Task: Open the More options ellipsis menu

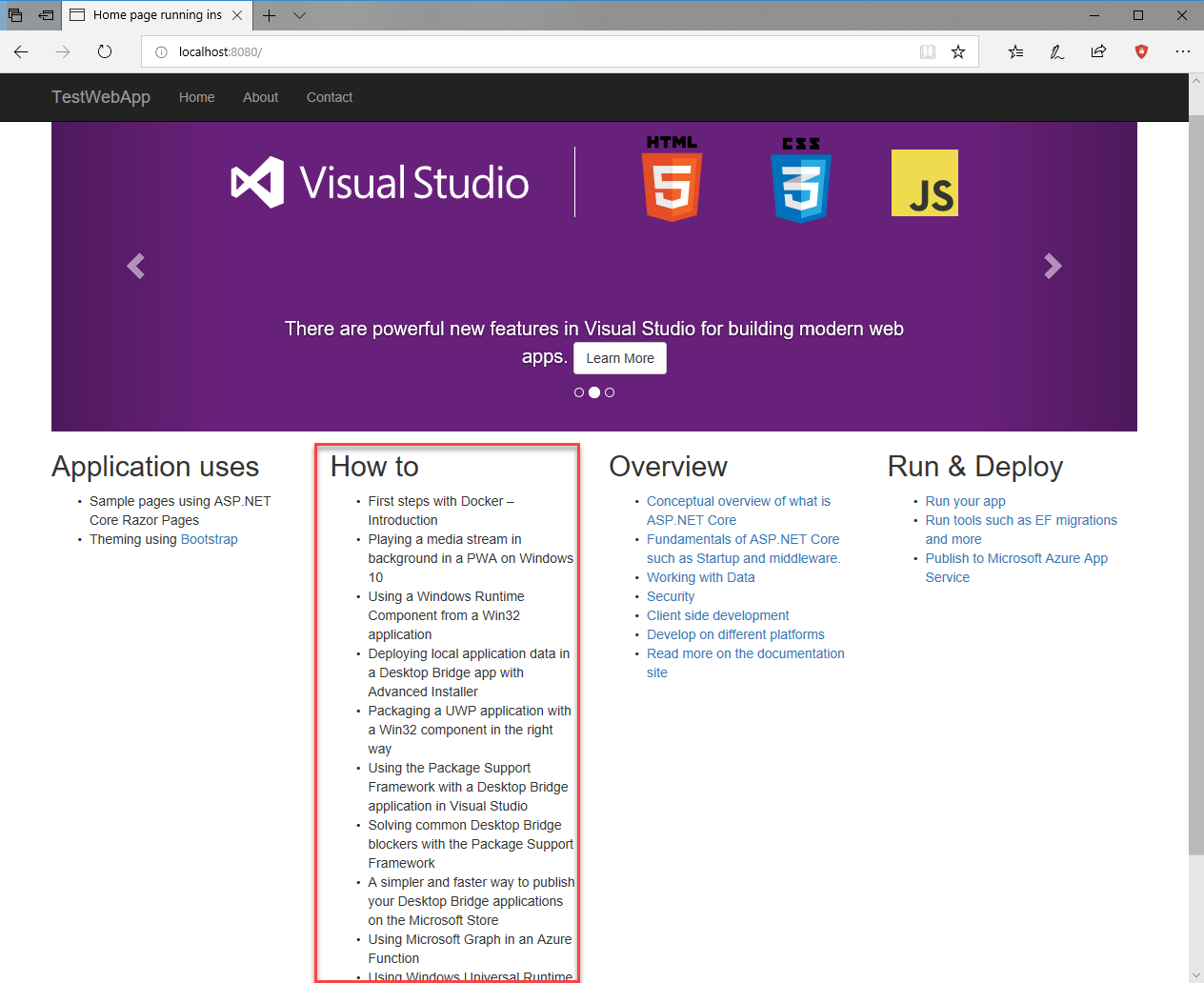Action: click(1183, 51)
